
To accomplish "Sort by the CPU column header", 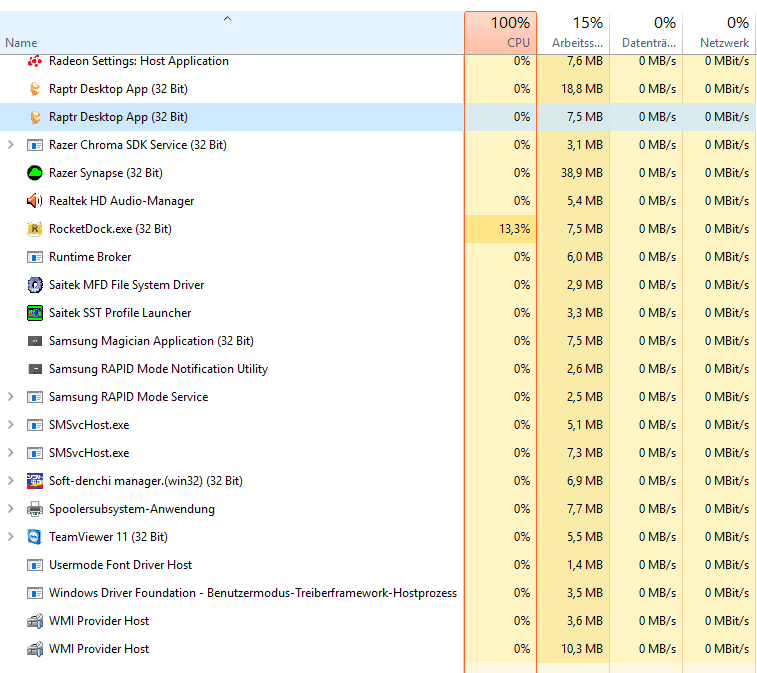I will pos(501,33).
